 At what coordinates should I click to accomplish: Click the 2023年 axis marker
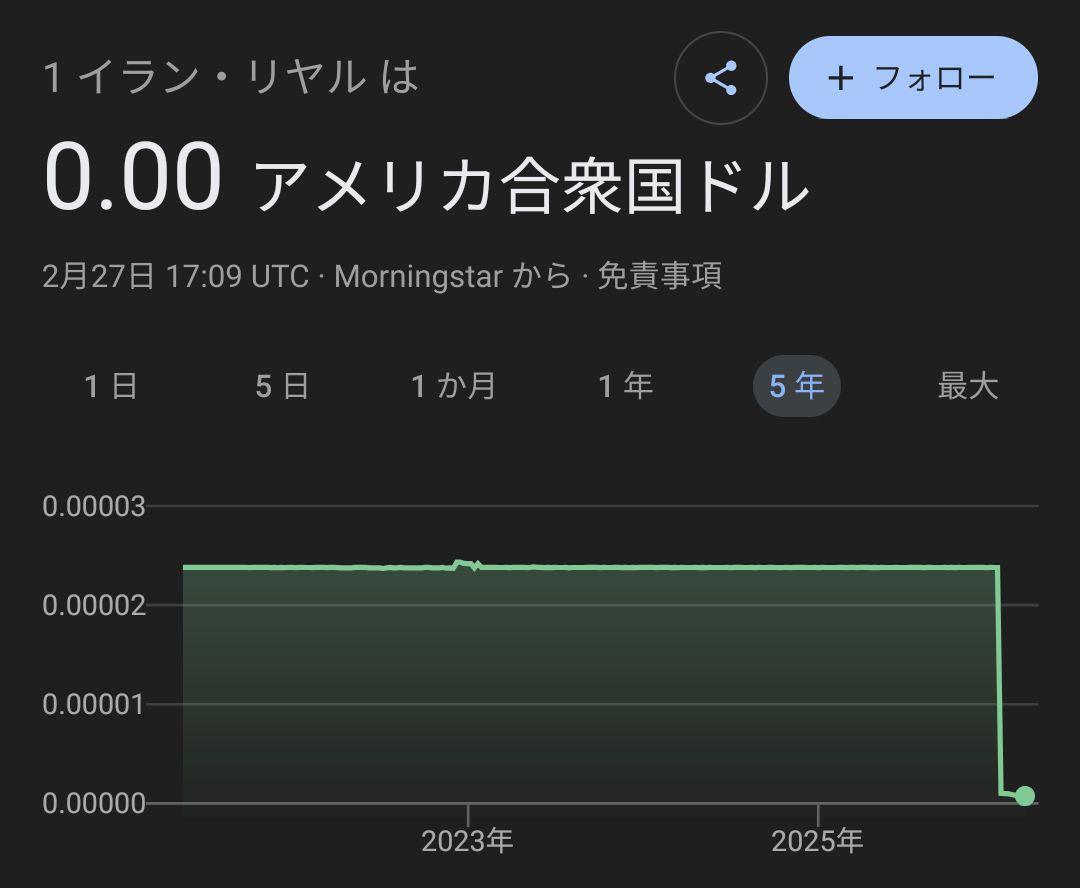click(467, 841)
